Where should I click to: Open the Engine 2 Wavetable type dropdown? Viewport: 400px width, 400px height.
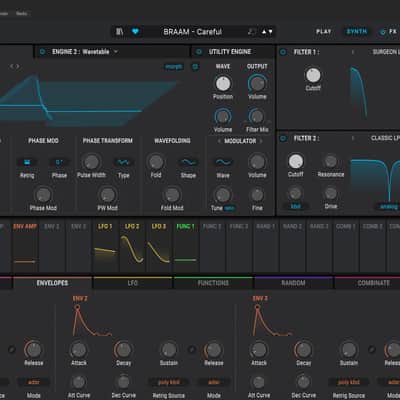click(x=85, y=52)
